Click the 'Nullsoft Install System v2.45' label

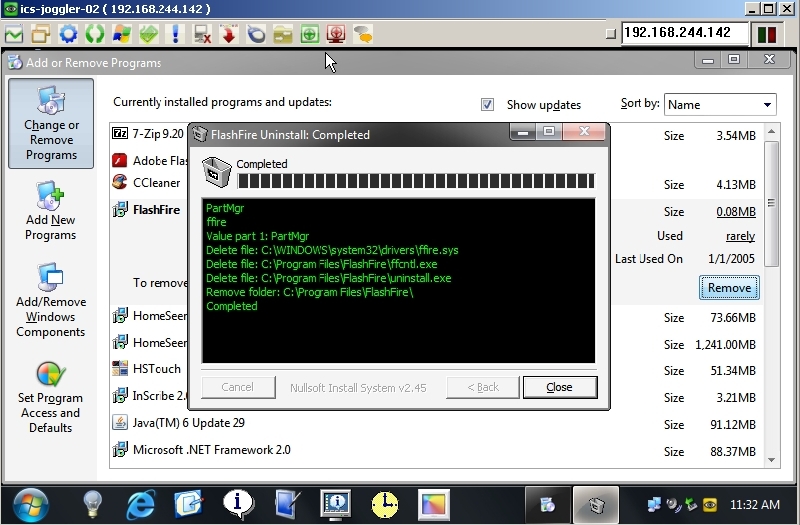(358, 388)
